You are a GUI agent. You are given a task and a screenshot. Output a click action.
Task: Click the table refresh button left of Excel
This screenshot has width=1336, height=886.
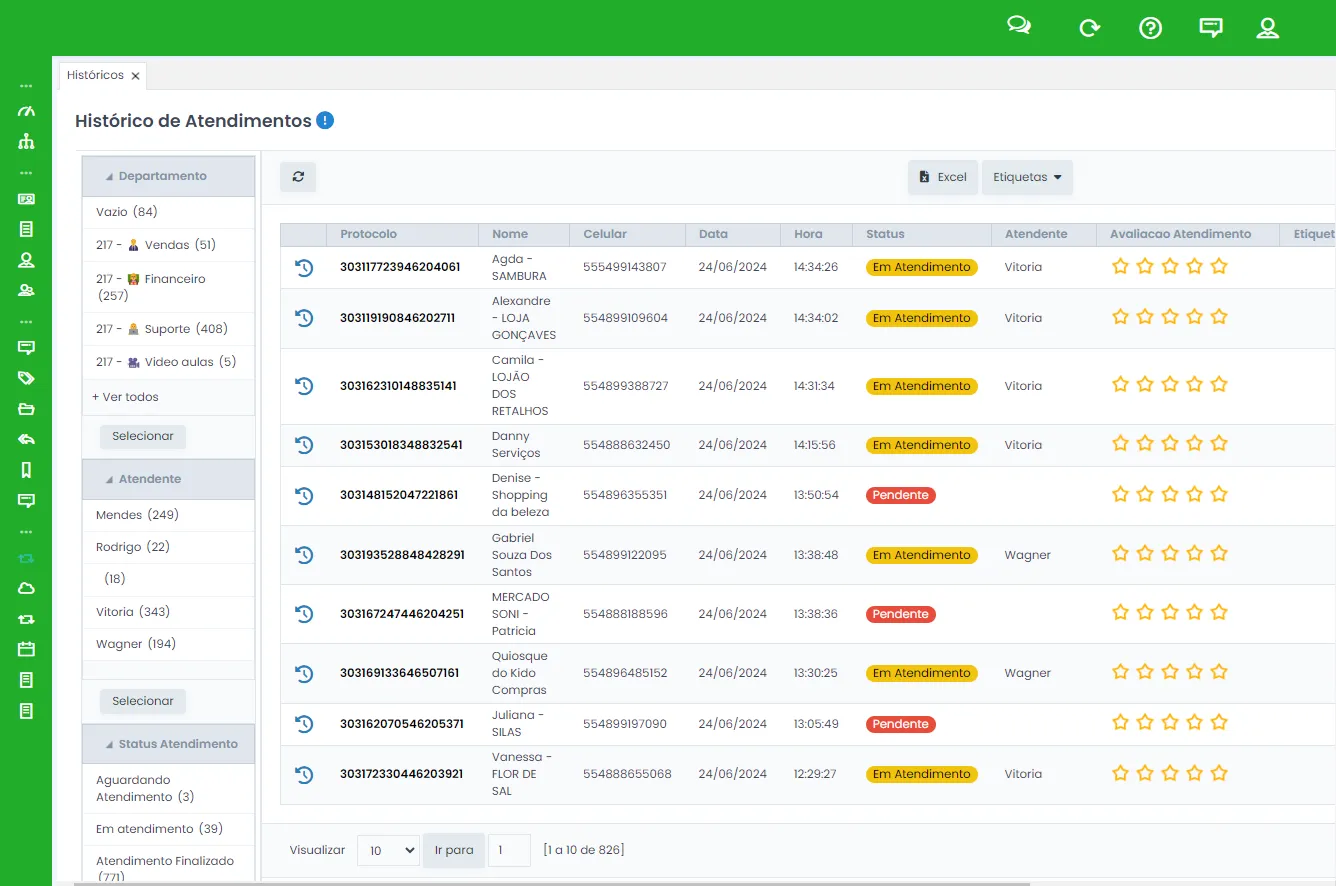[x=298, y=176]
